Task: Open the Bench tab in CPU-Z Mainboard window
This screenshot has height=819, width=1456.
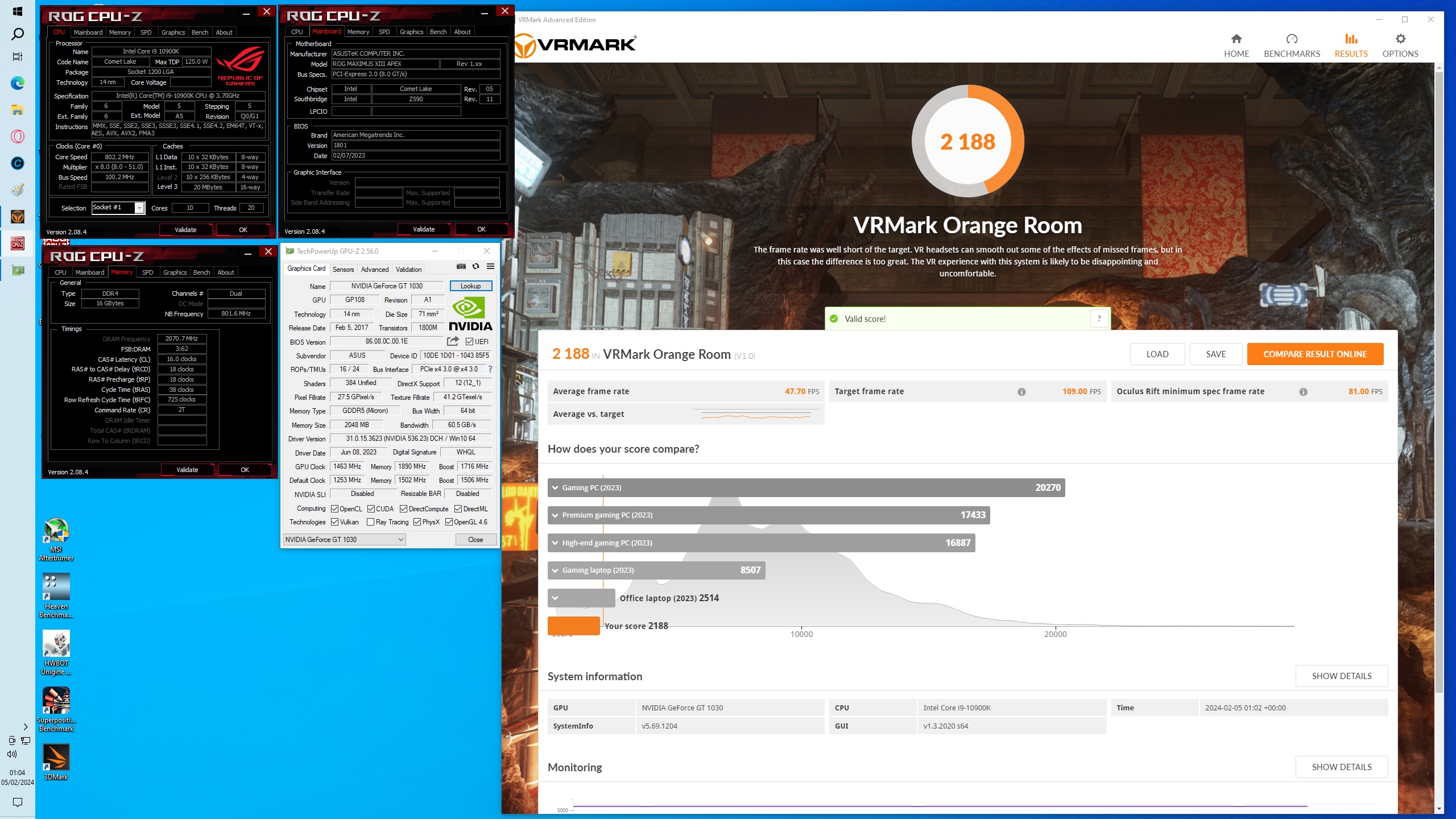Action: coord(438,32)
